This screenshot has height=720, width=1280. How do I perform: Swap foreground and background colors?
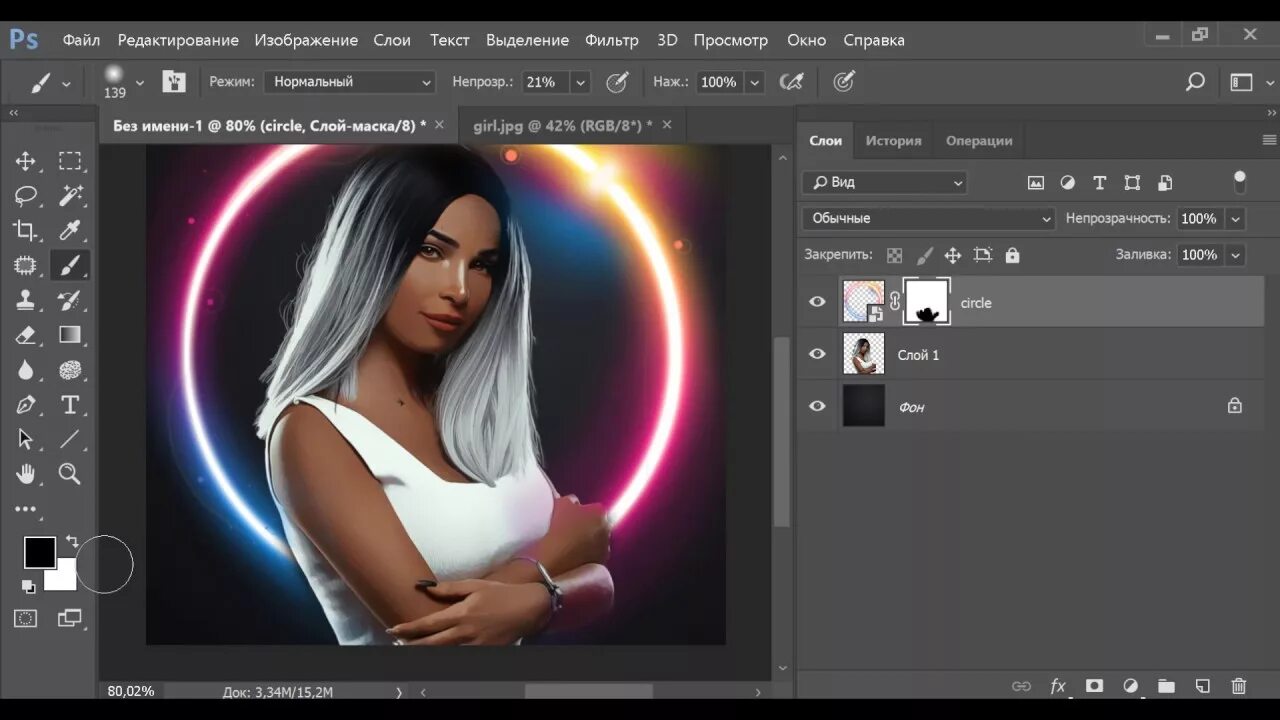71,541
